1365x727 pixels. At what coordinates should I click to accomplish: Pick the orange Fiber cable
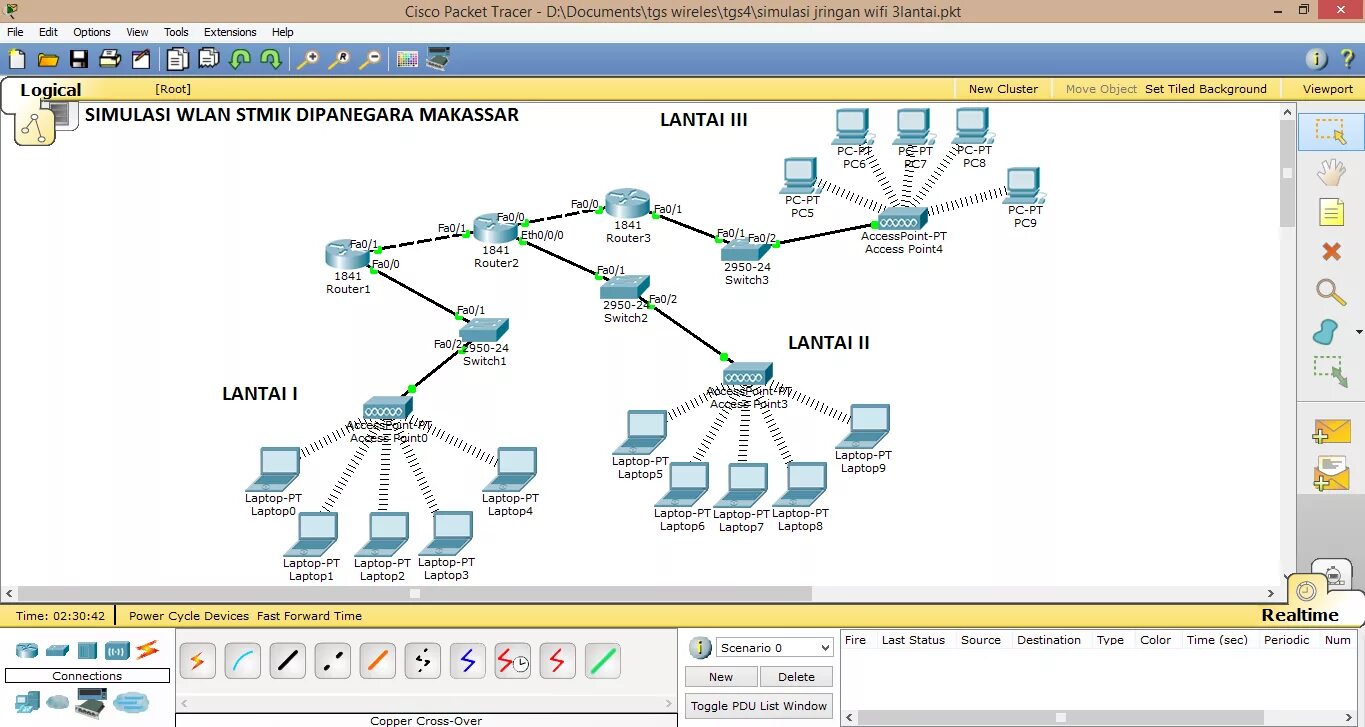click(377, 661)
